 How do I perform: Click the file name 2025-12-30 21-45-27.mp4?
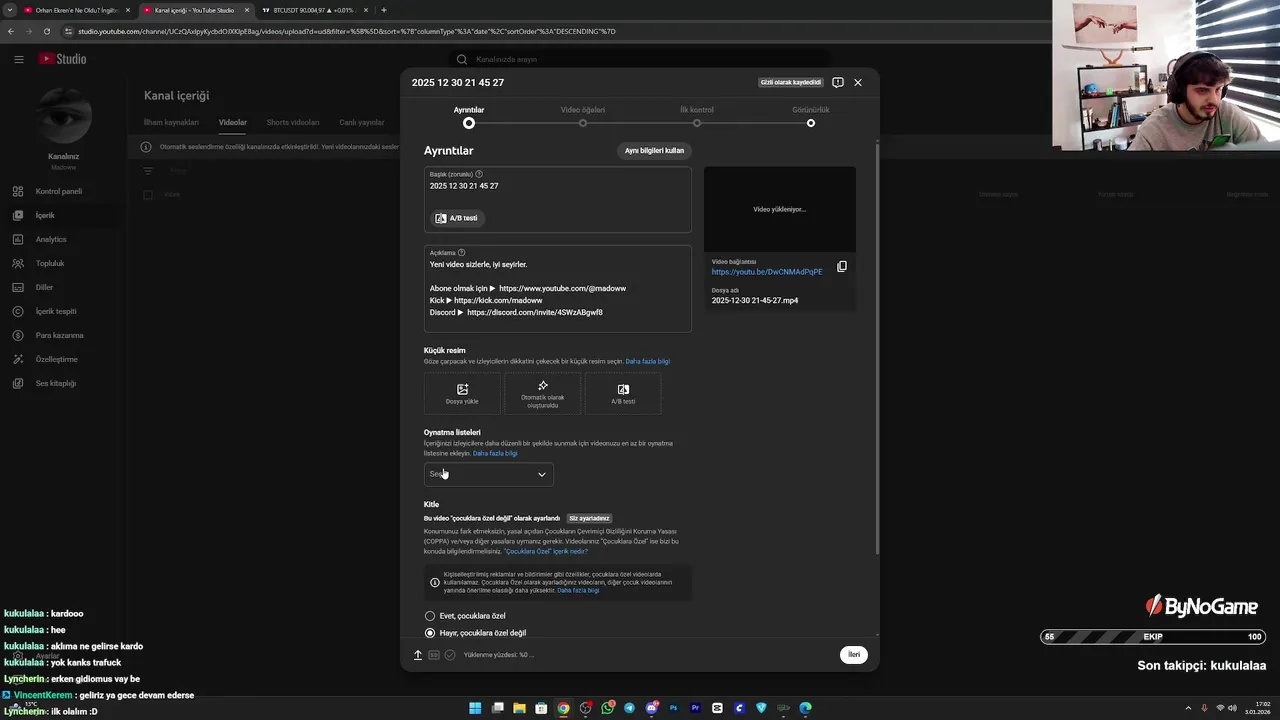pos(755,300)
